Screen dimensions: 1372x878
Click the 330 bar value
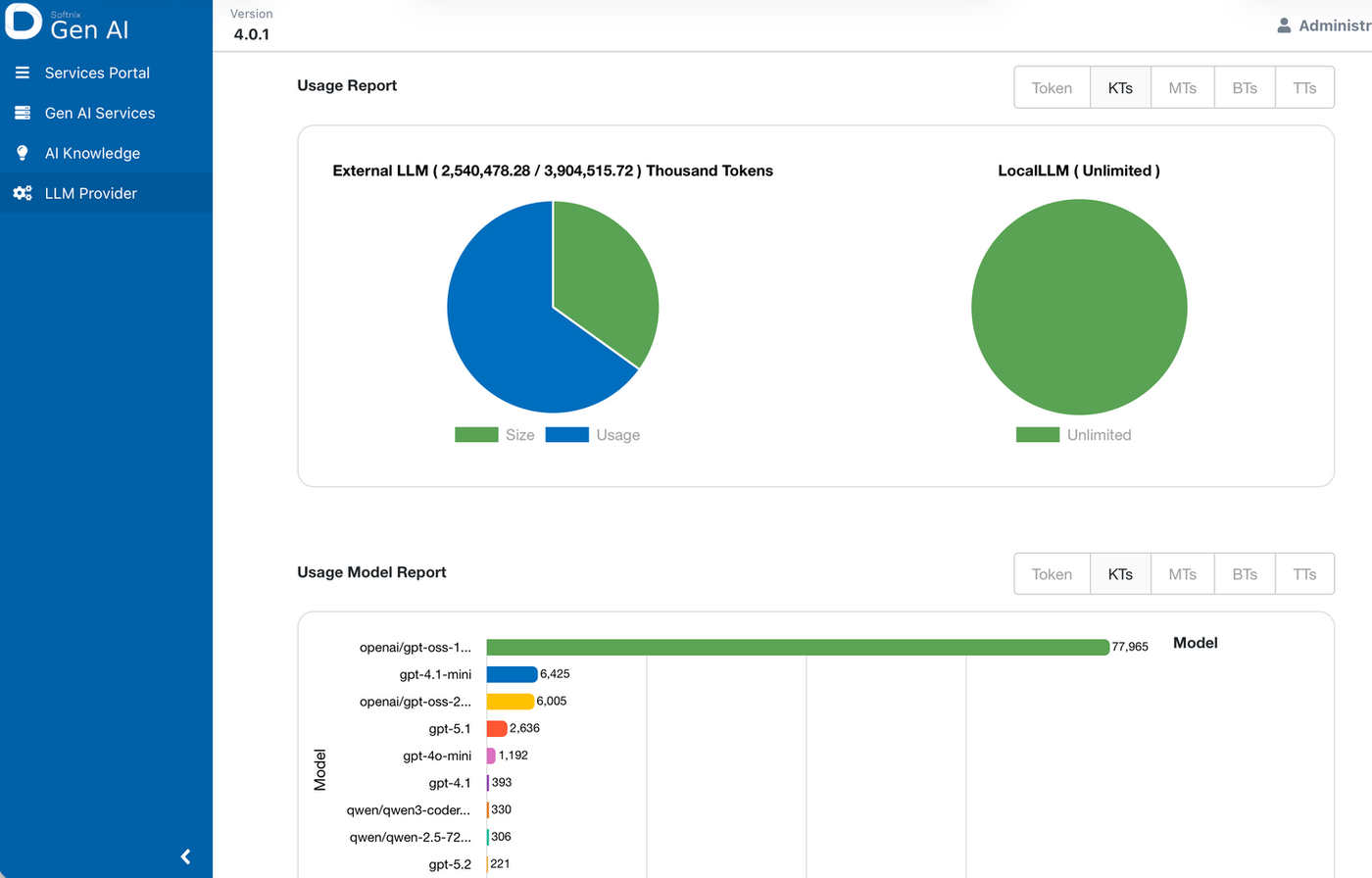(501, 809)
